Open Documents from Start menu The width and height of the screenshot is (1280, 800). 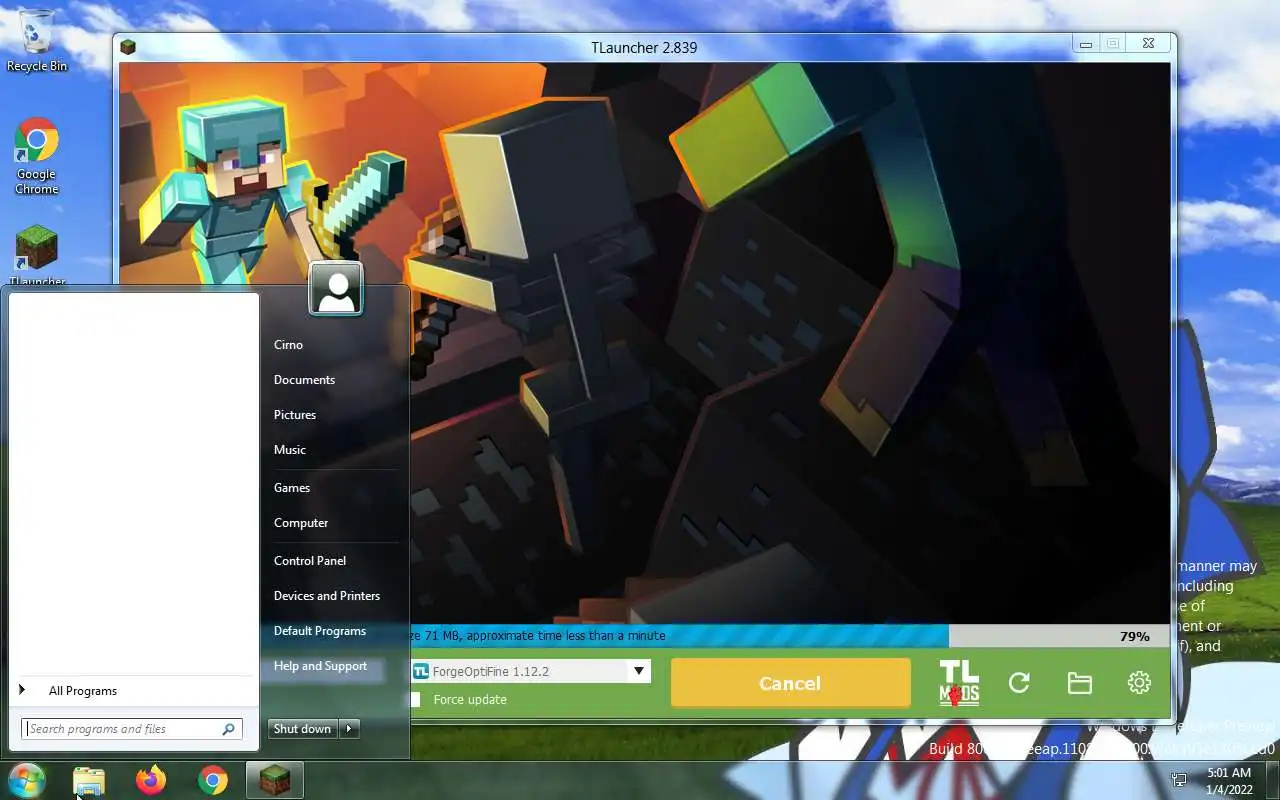[304, 379]
